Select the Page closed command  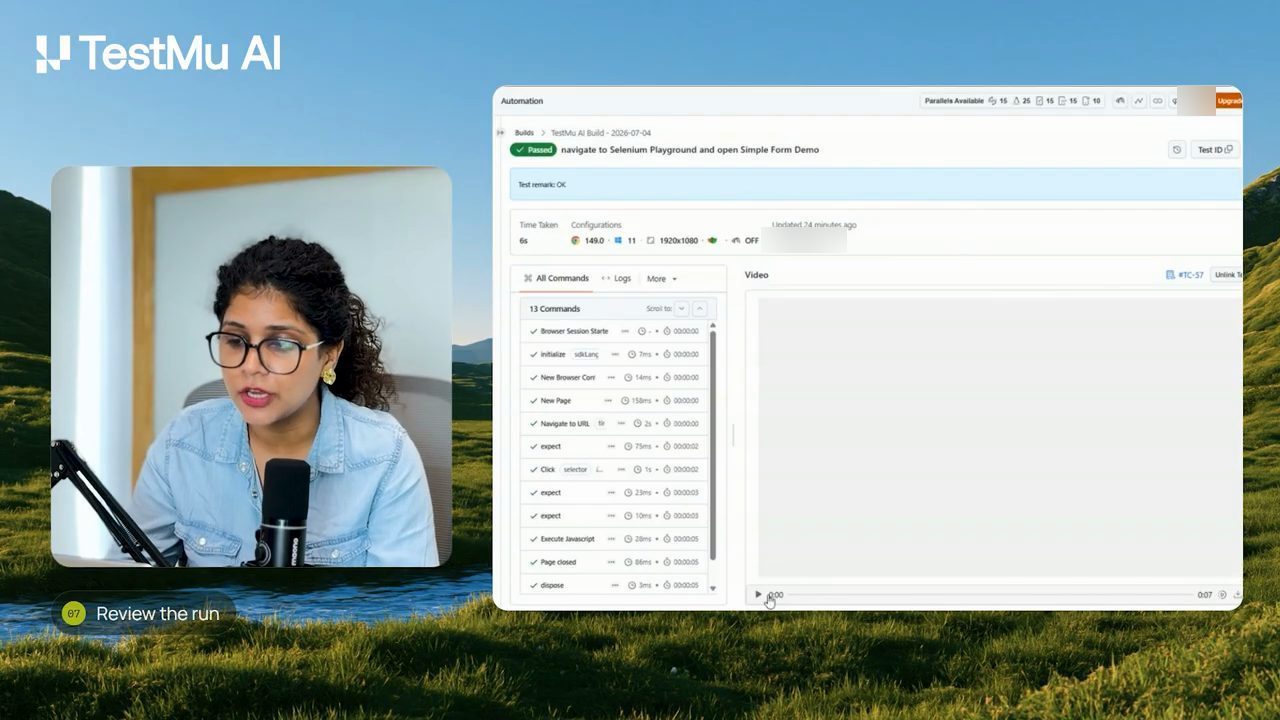[x=614, y=562]
